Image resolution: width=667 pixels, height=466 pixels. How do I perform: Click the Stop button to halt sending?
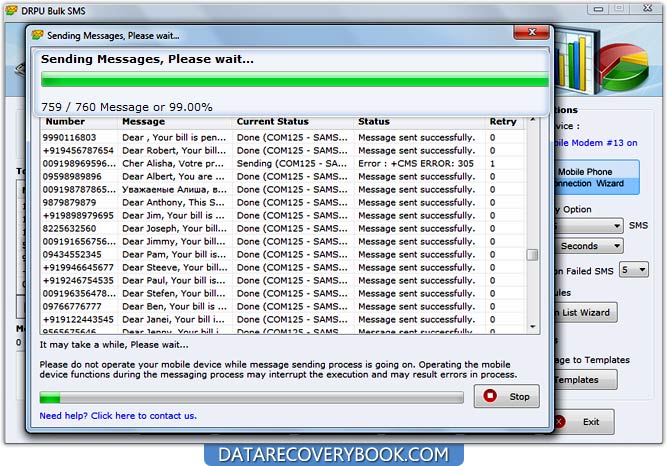(x=507, y=396)
